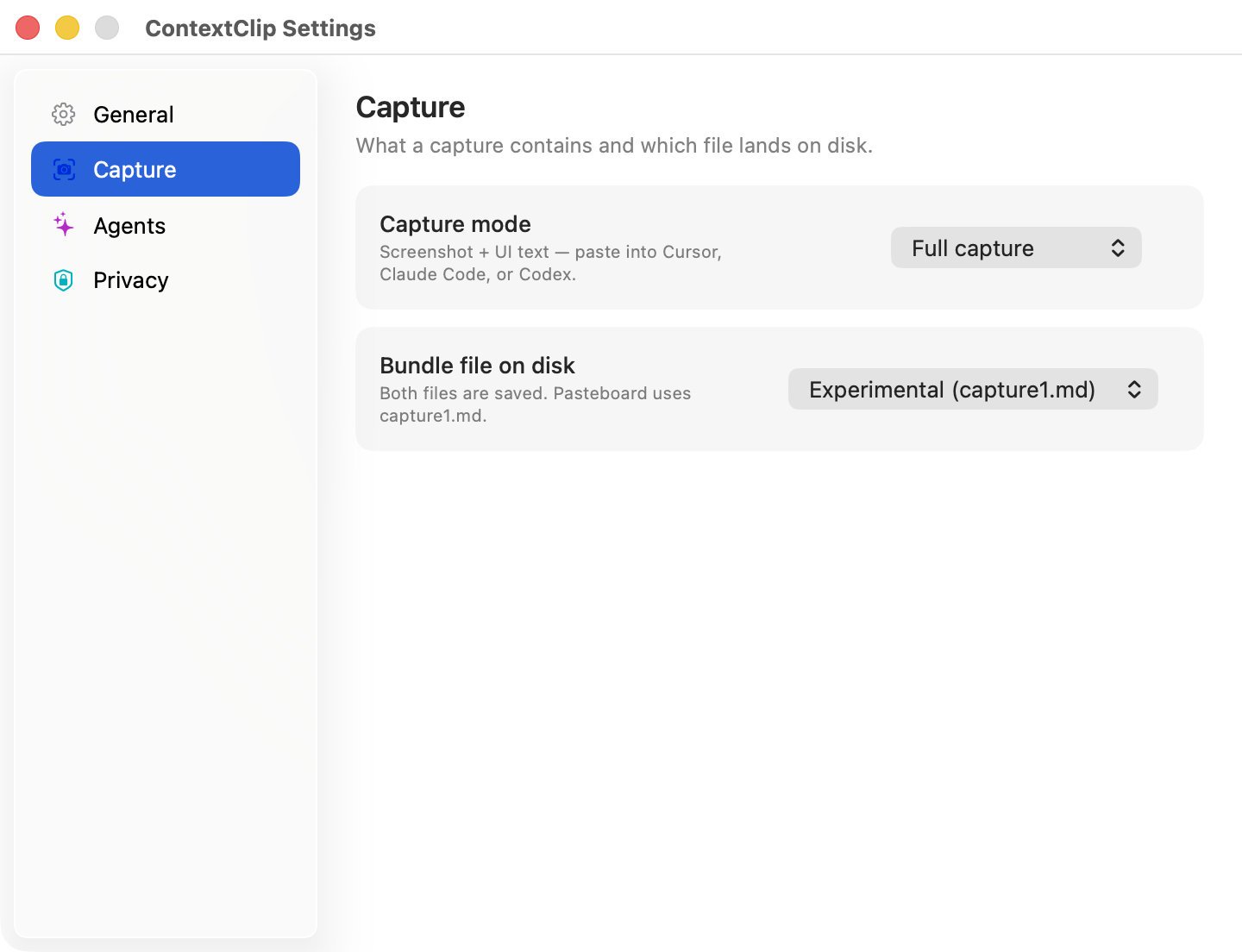Close the ContextClip Settings window
The image size is (1242, 952).
point(28,28)
